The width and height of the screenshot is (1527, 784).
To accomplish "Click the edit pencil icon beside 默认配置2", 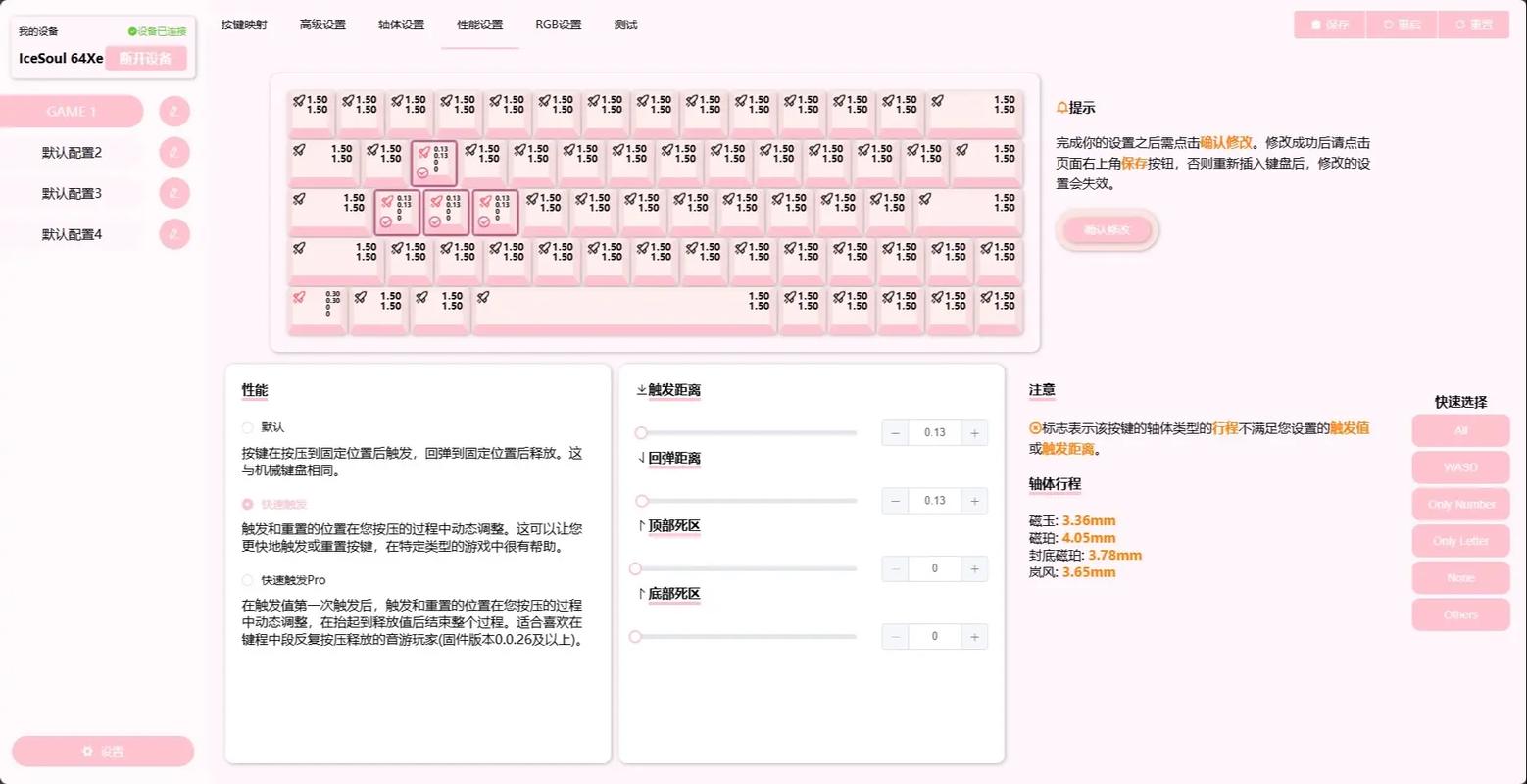I will point(173,152).
